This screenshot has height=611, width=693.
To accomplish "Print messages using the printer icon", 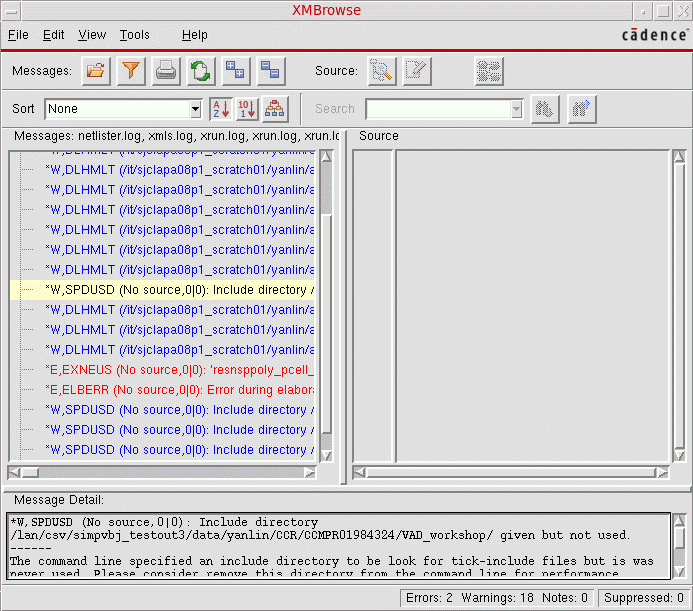I will [166, 71].
